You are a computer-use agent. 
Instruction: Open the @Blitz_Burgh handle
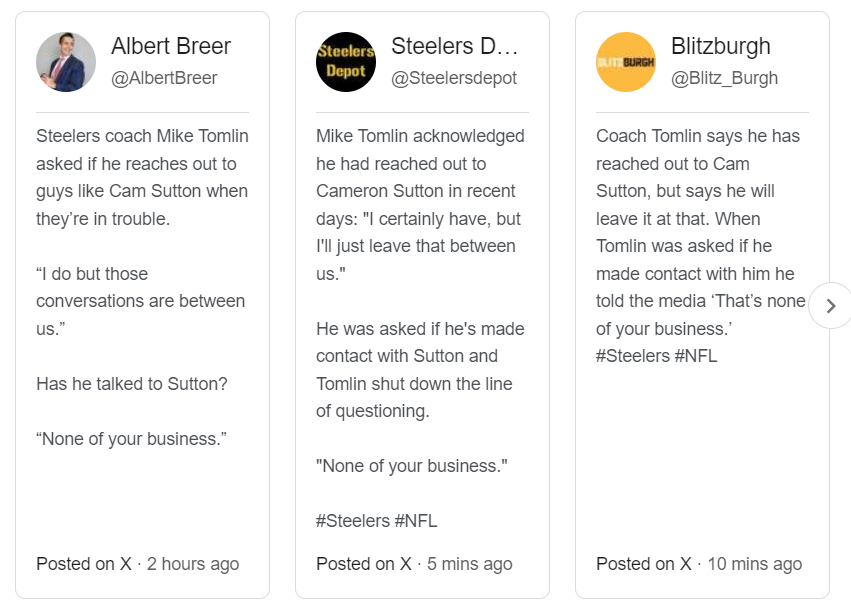pos(724,78)
